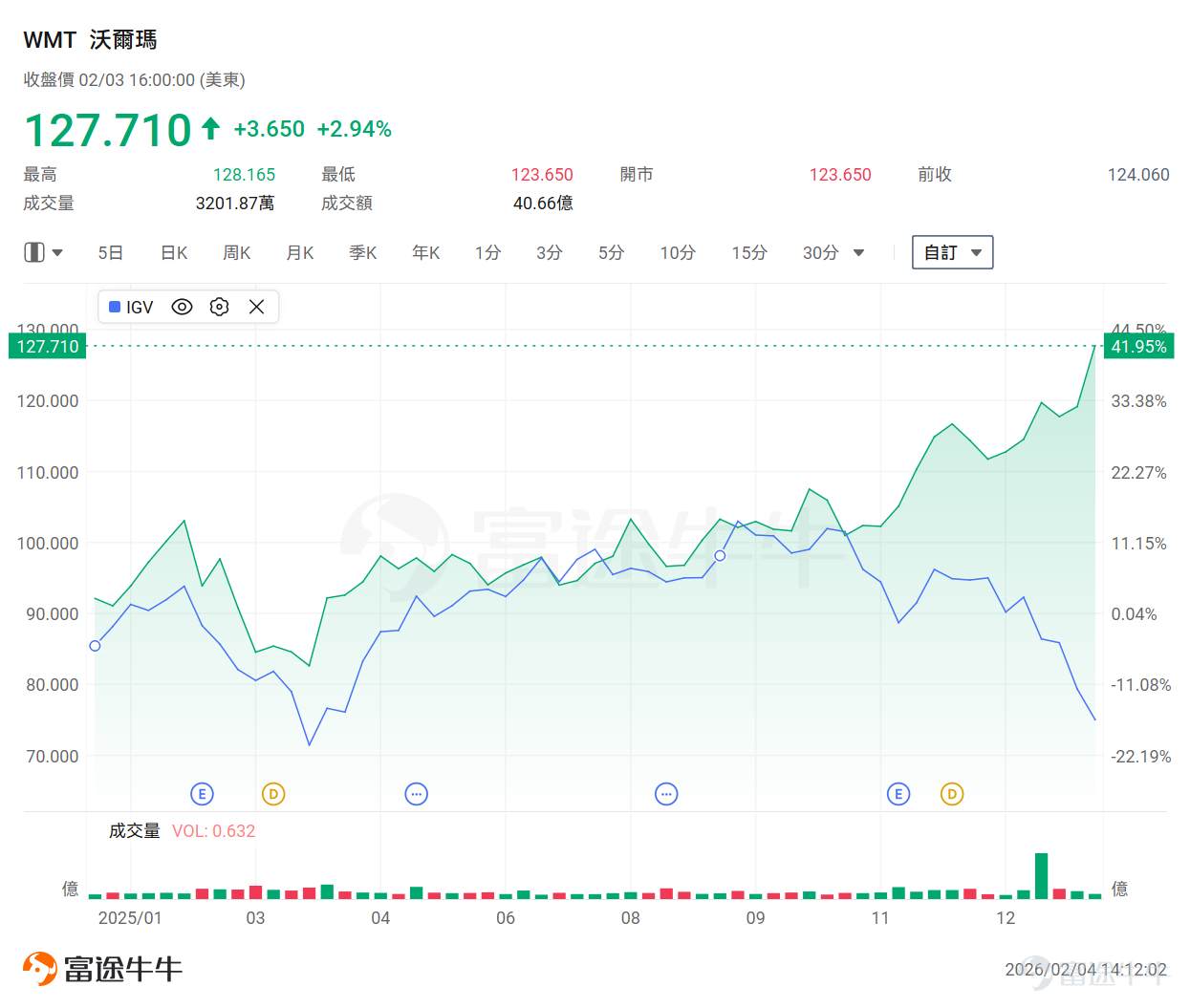Switch to the 季K chart tab
This screenshot has width=1190, height=1008.
(x=363, y=252)
